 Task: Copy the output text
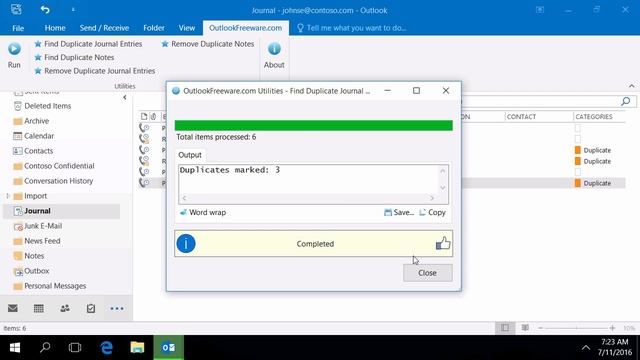[x=432, y=212]
